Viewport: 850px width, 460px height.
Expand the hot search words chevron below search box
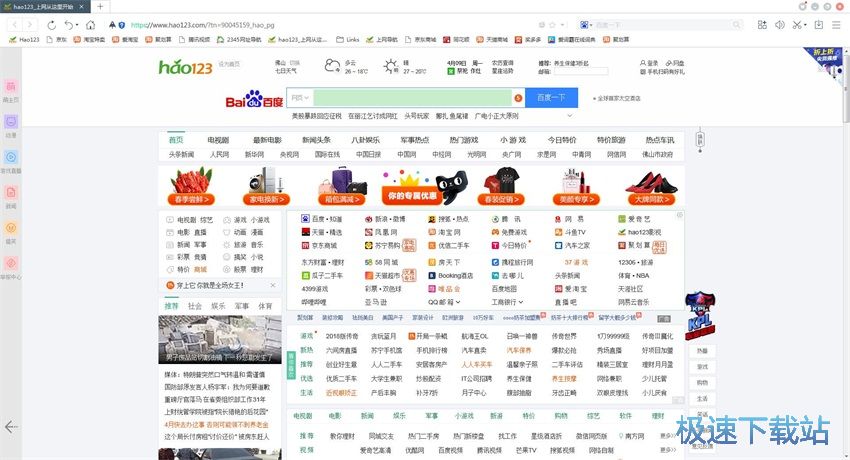pyautogui.click(x=570, y=116)
